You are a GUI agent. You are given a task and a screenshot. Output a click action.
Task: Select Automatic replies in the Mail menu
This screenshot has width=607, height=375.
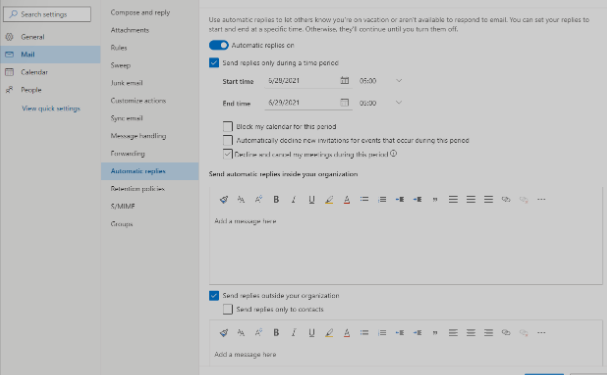pyautogui.click(x=150, y=171)
